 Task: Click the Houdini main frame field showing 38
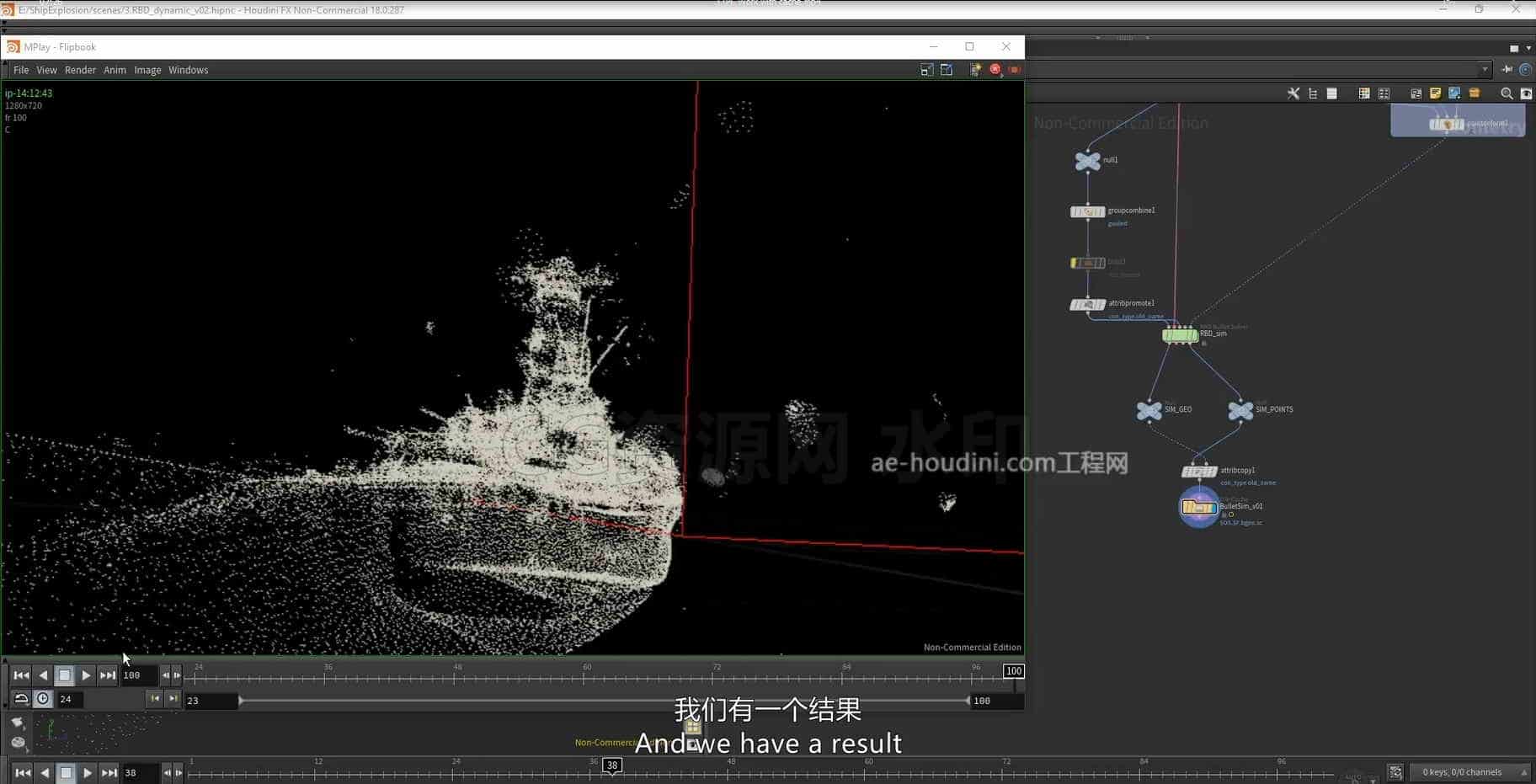coord(140,773)
